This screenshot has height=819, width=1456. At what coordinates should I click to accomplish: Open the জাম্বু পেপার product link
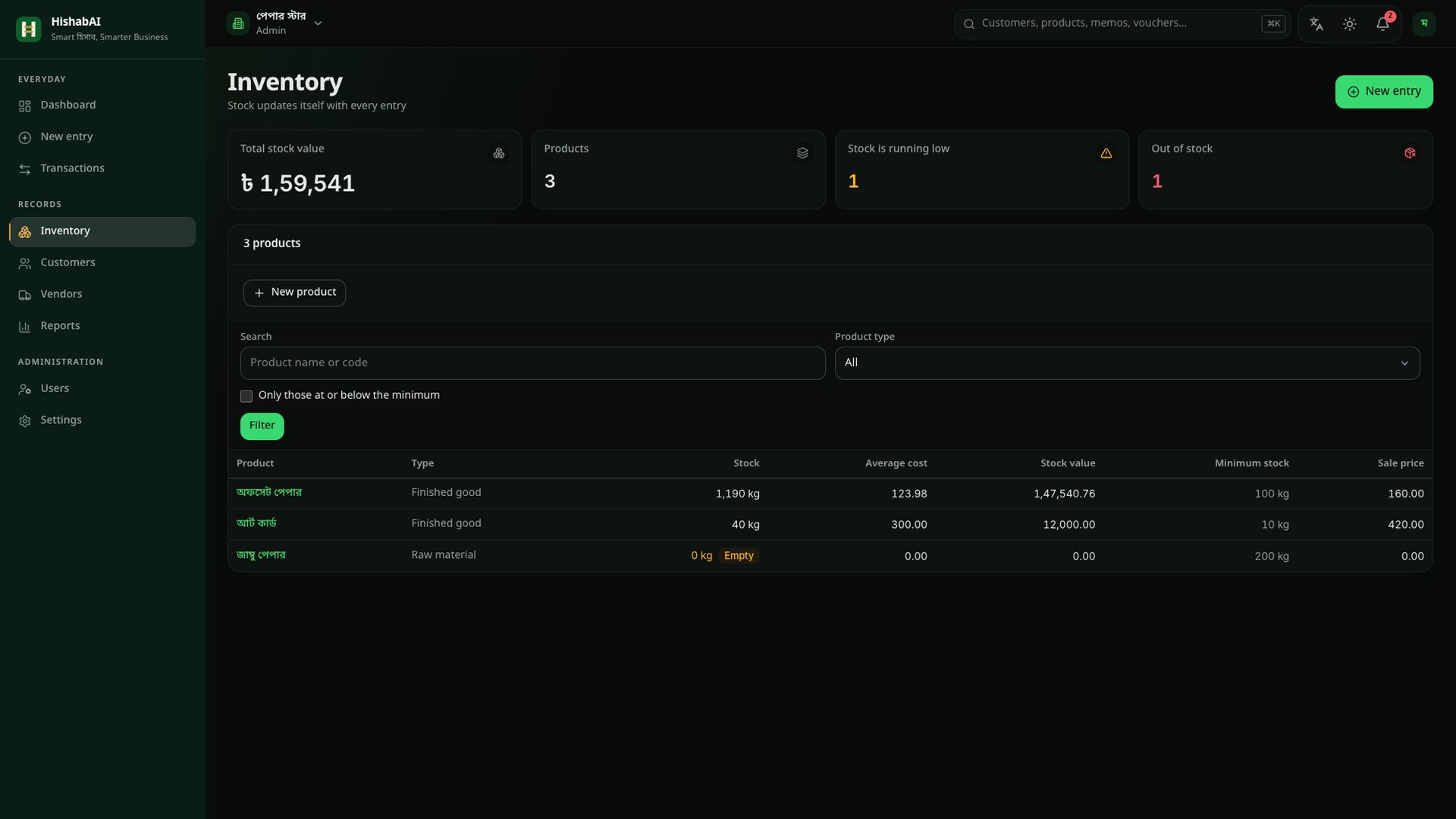tap(261, 556)
